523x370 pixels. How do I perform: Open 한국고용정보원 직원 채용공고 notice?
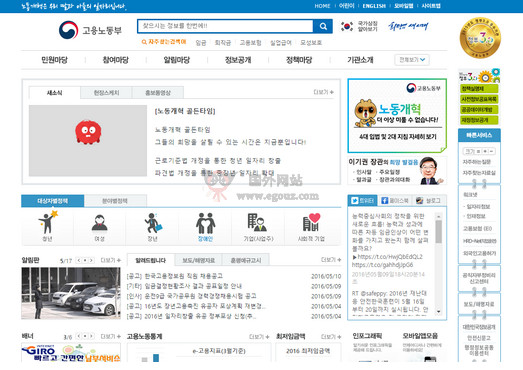pos(175,276)
